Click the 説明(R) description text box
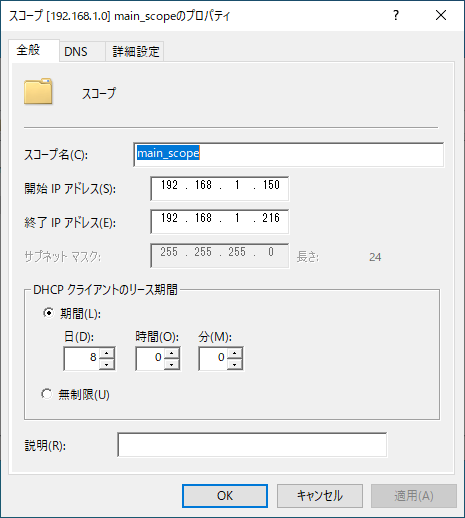The image size is (465, 518). (x=252, y=445)
